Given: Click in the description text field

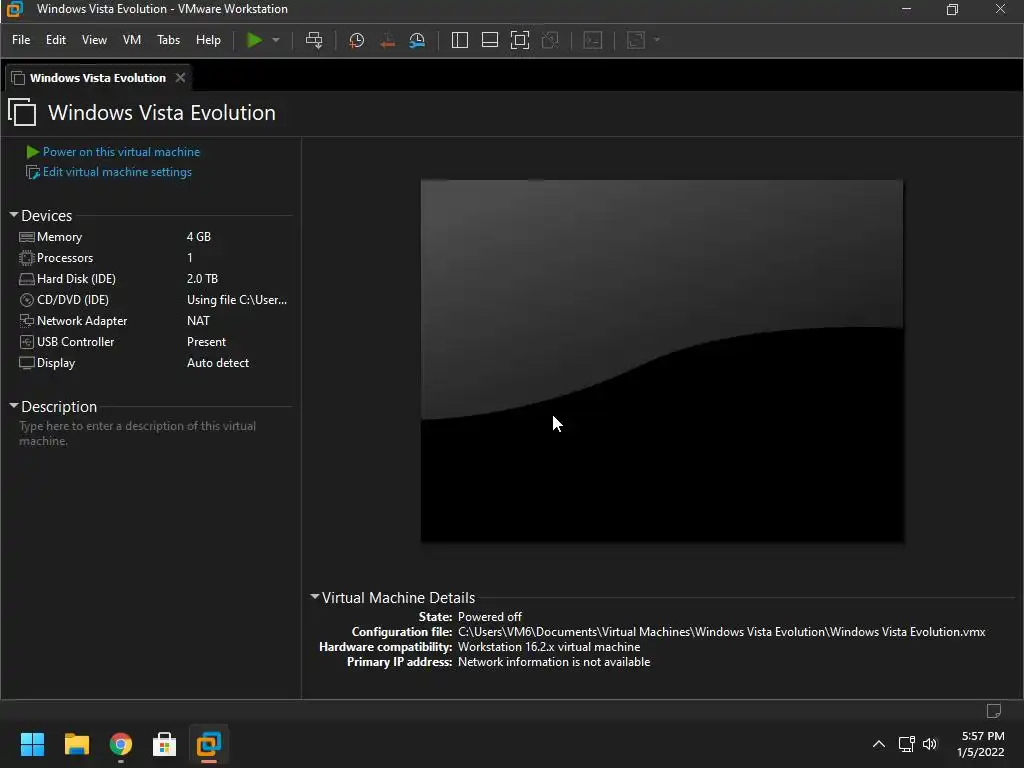Looking at the screenshot, I should coord(154,434).
